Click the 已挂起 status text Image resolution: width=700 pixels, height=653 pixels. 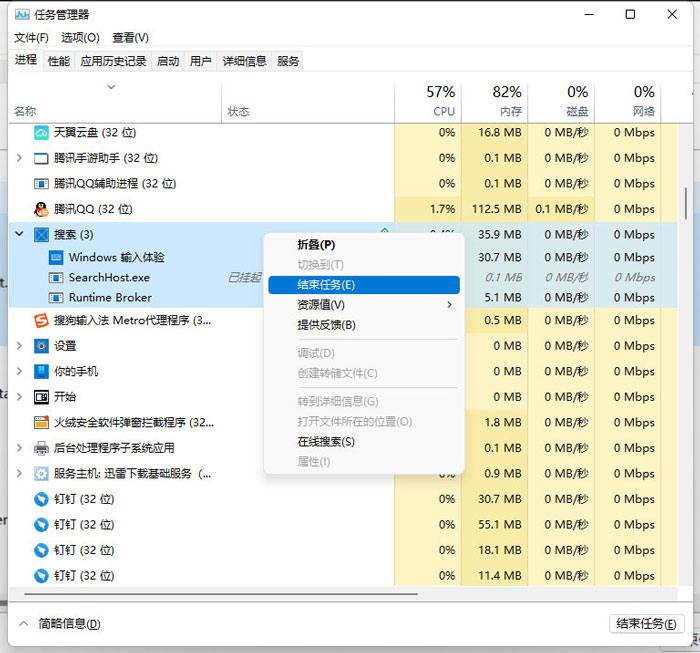point(244,278)
